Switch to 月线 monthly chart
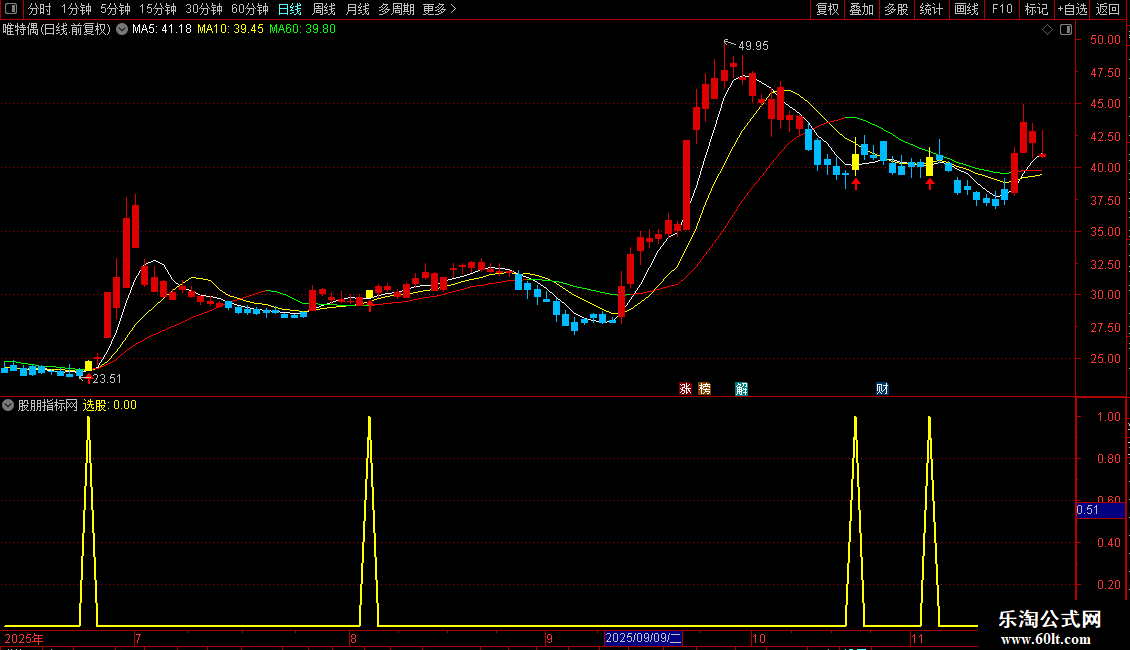Viewport: 1130px width, 650px height. tap(357, 9)
